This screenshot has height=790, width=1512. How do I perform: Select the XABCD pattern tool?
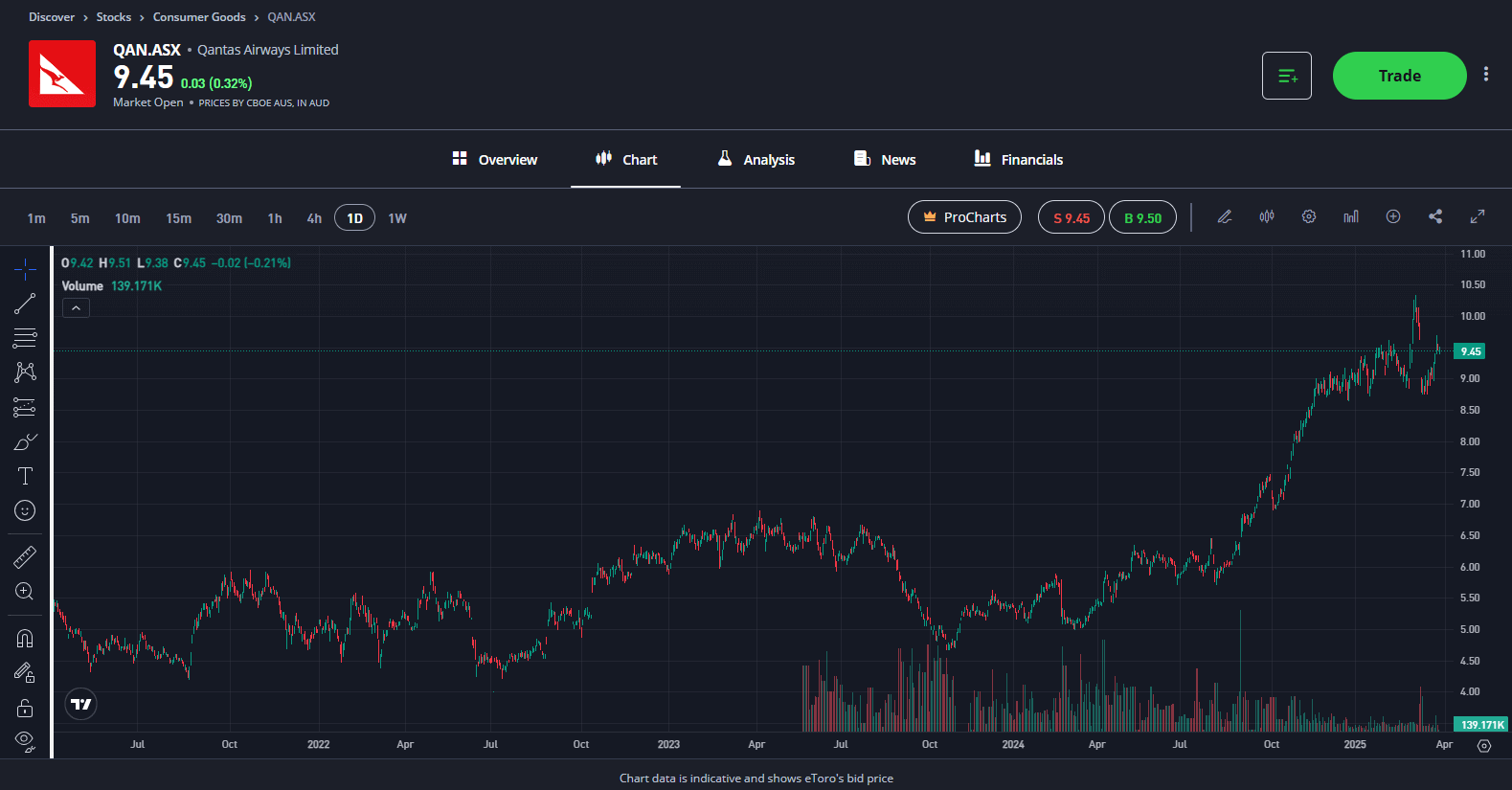point(25,372)
